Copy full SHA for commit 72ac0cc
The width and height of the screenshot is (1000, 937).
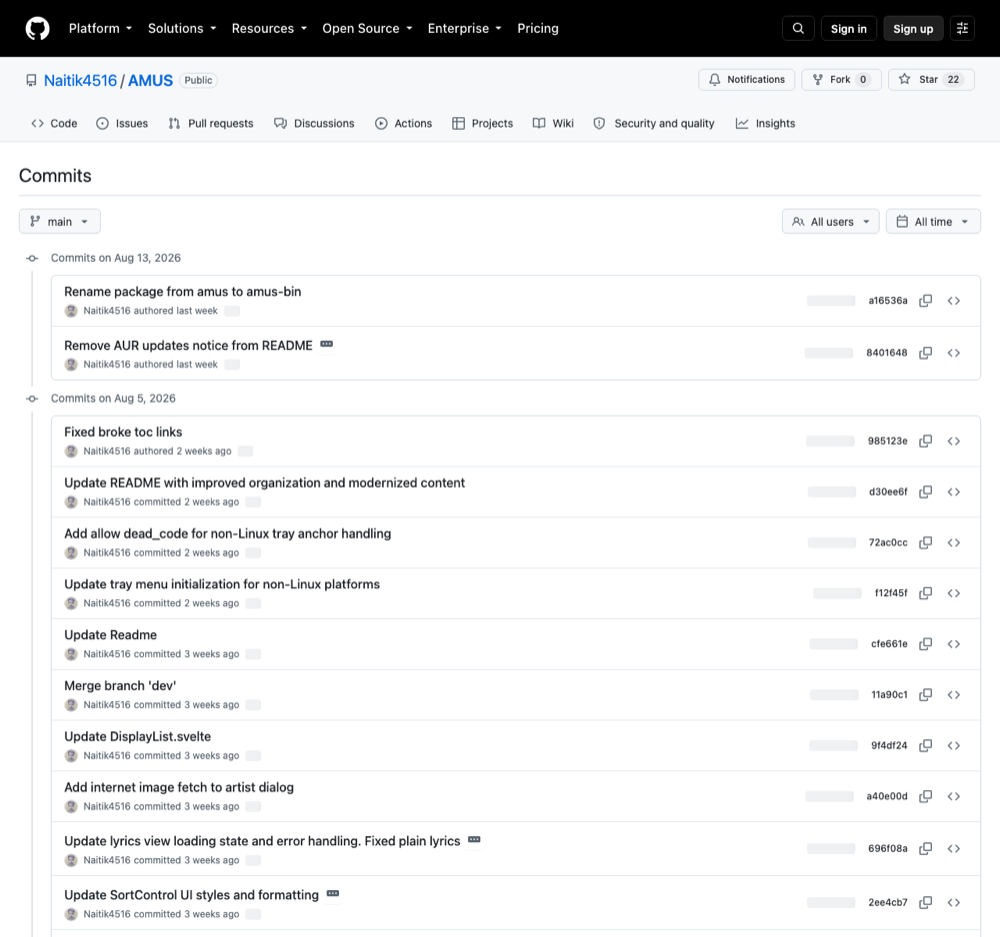click(x=925, y=543)
